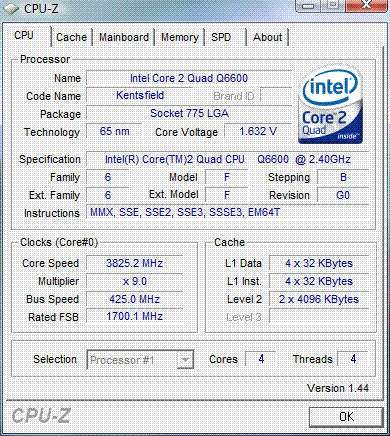Click the Core Speed value field
Image resolution: width=390 pixels, height=436 pixels.
[x=135, y=263]
